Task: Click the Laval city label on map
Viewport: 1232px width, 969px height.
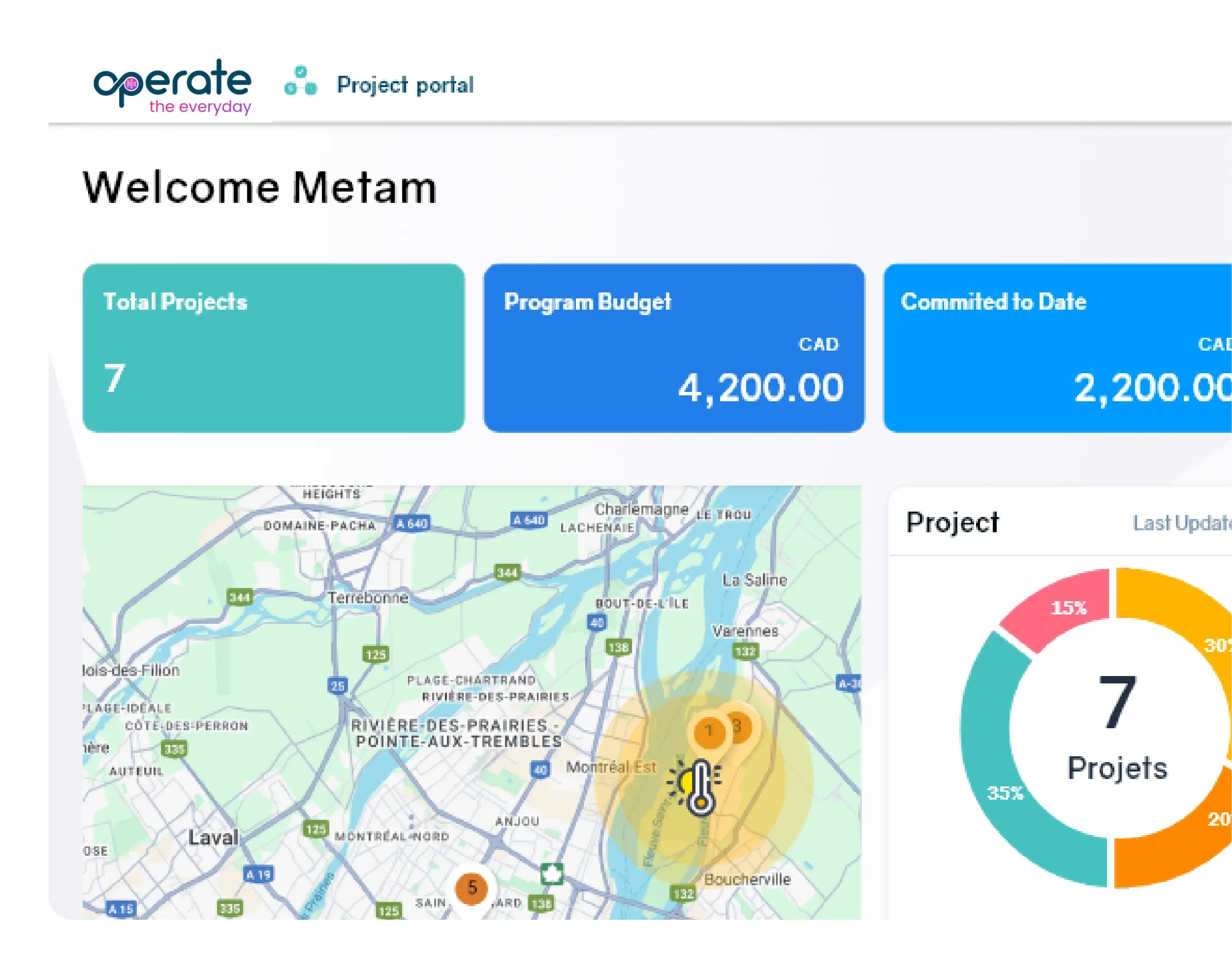Action: click(213, 838)
